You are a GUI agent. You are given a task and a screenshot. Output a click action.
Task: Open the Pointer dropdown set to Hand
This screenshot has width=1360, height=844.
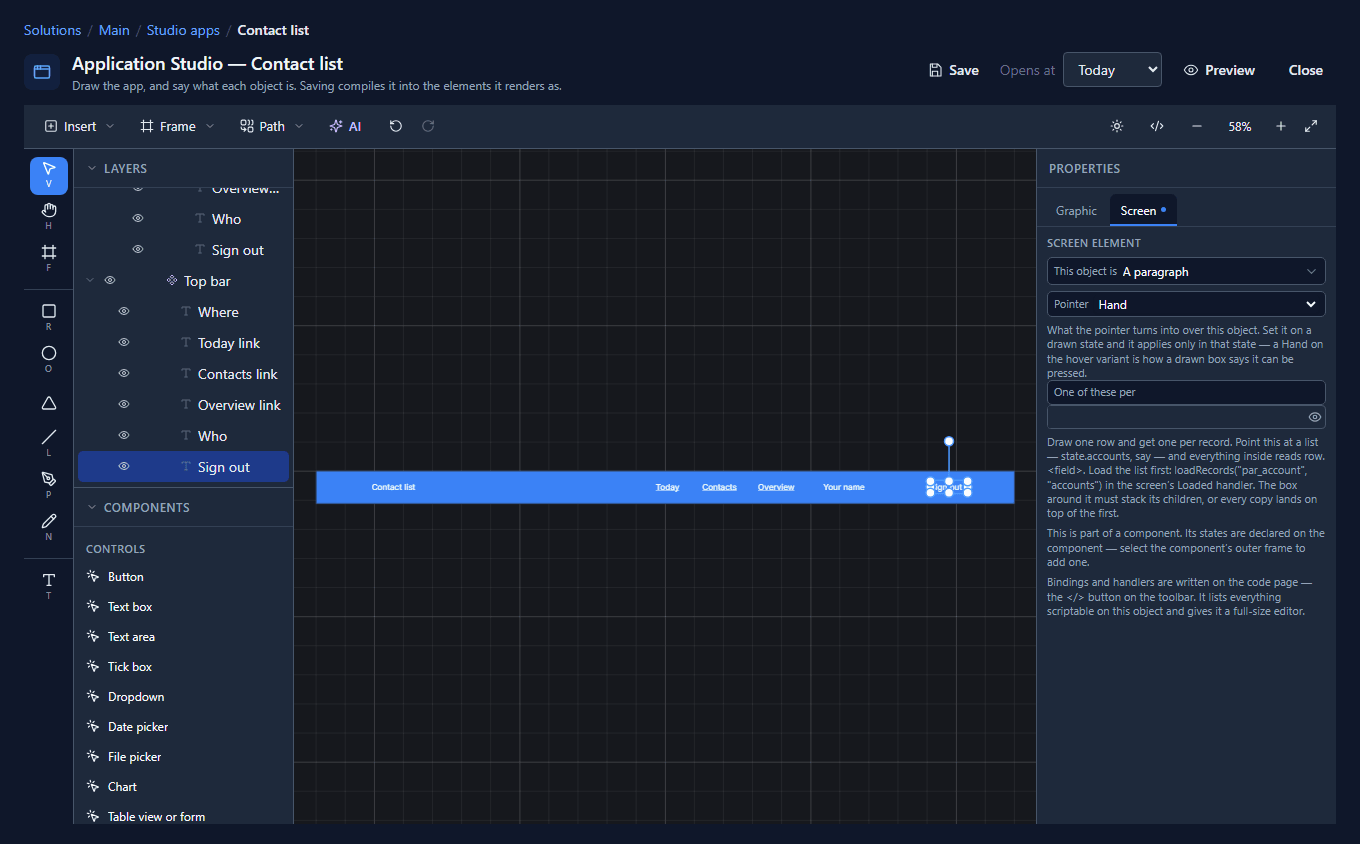[1186, 304]
